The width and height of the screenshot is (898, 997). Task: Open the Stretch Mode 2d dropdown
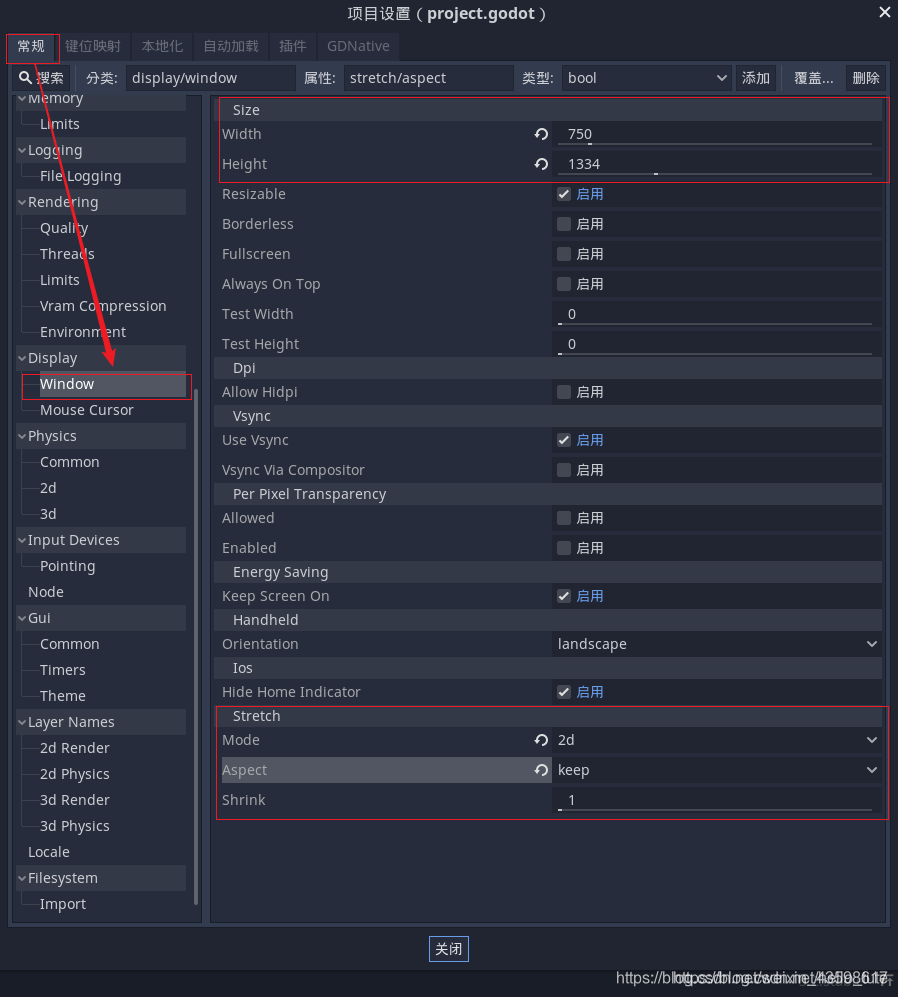pyautogui.click(x=717, y=740)
